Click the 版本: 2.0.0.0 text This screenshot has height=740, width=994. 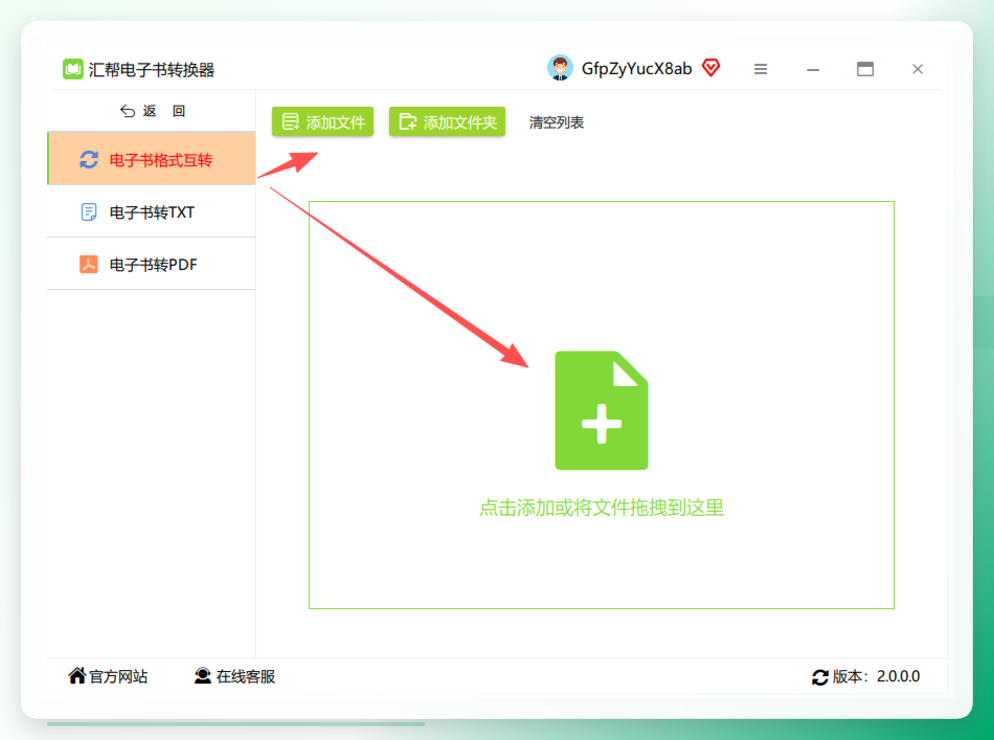pyautogui.click(x=875, y=677)
